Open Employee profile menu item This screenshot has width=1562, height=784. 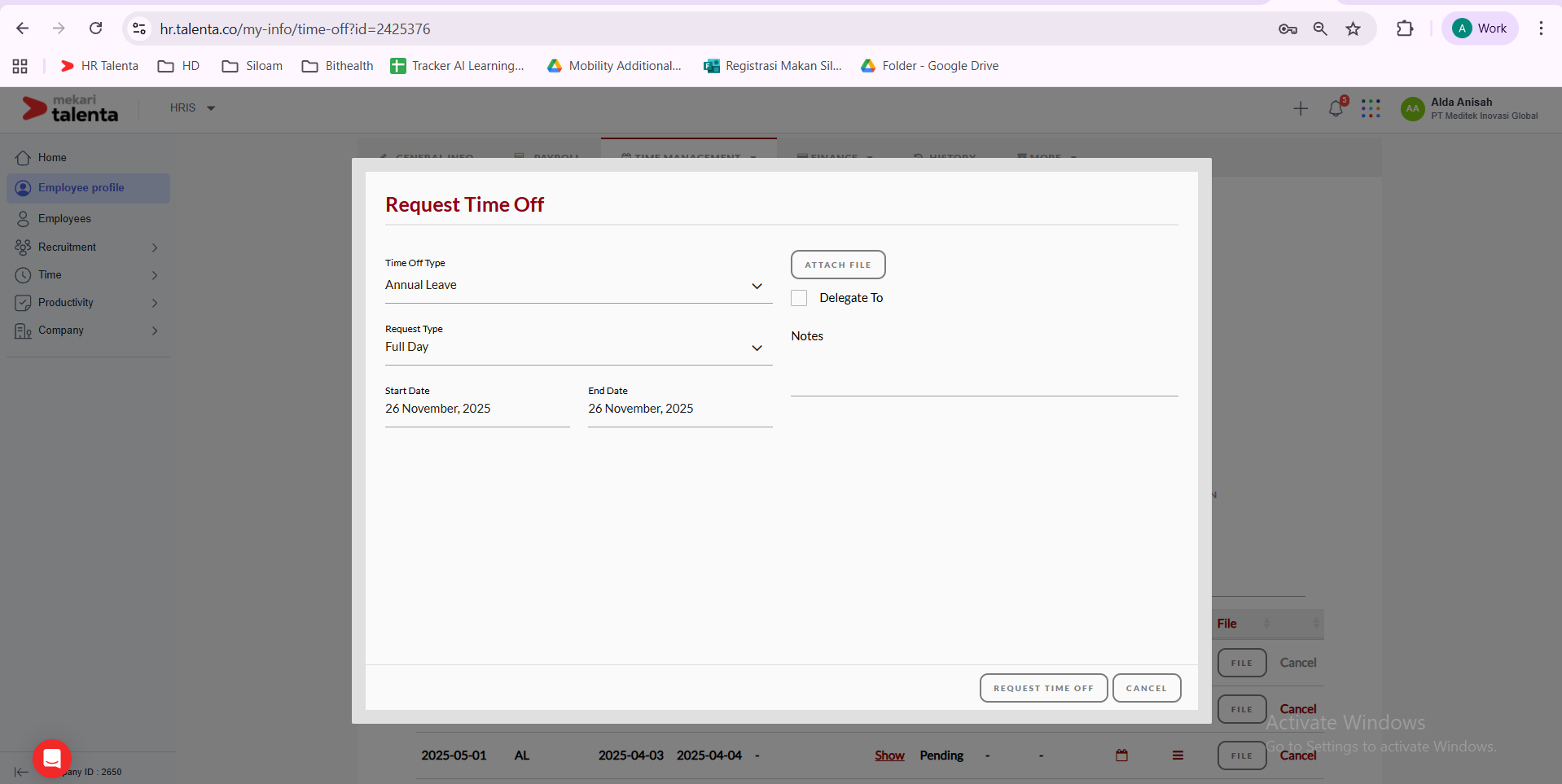coord(81,188)
